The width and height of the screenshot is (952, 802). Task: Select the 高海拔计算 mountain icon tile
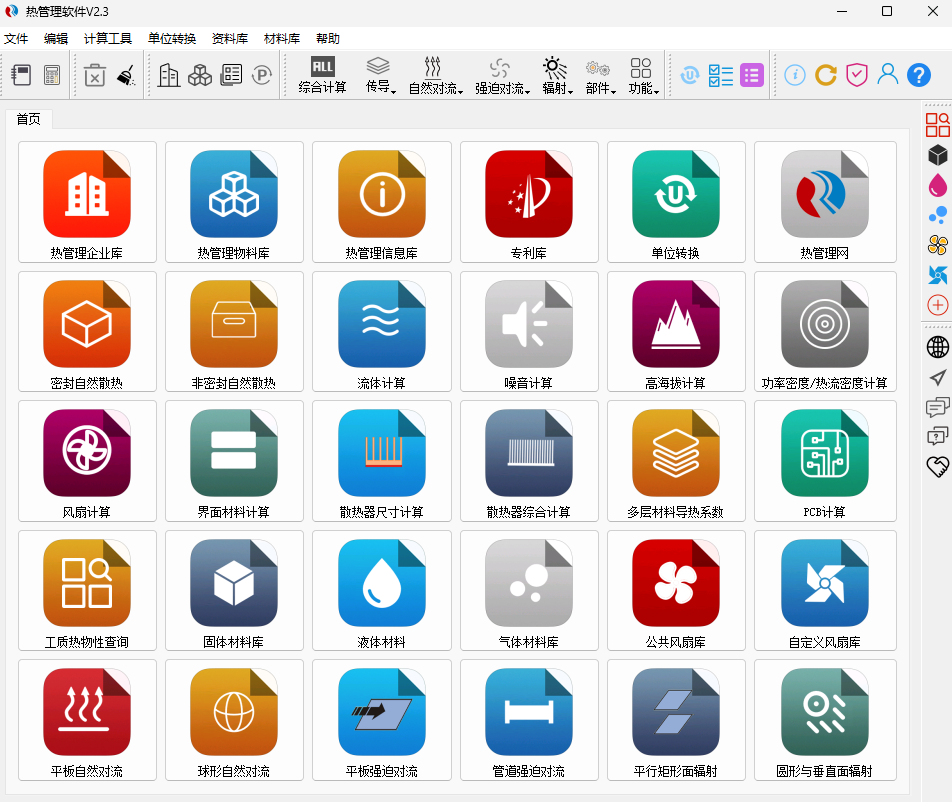pyautogui.click(x=675, y=331)
